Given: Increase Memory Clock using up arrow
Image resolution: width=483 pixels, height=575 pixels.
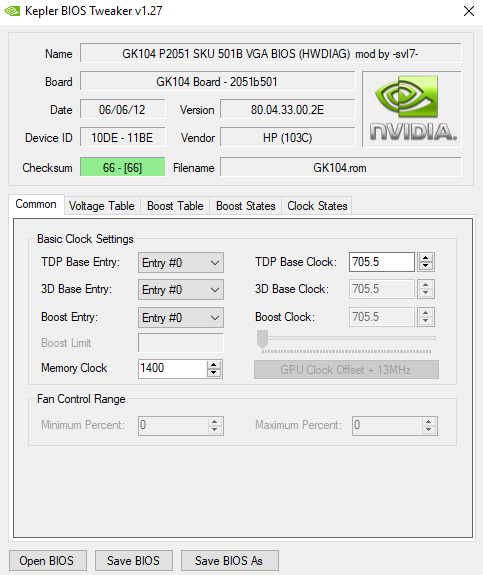Looking at the screenshot, I should pos(214,365).
